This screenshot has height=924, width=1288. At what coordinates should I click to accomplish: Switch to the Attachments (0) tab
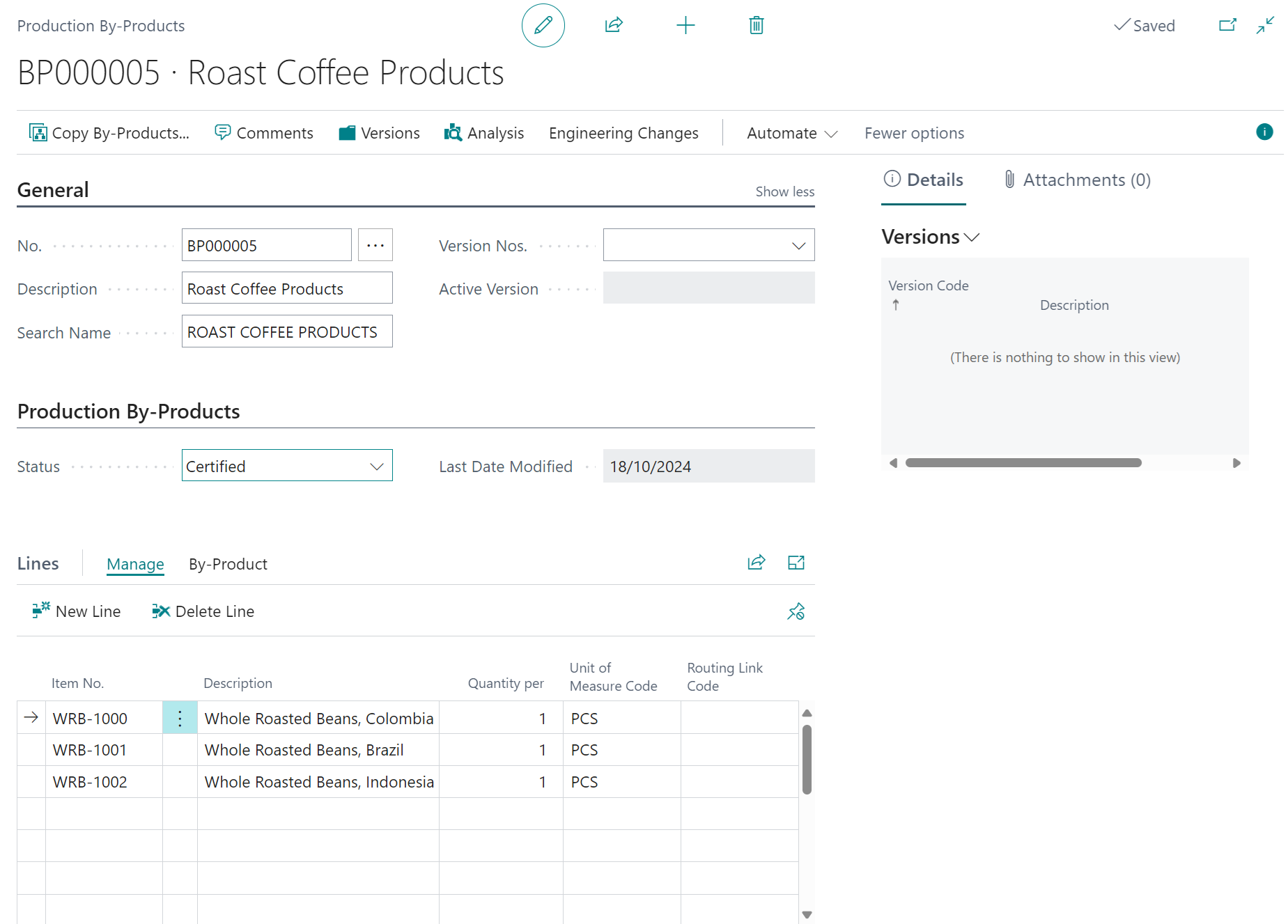coord(1076,180)
